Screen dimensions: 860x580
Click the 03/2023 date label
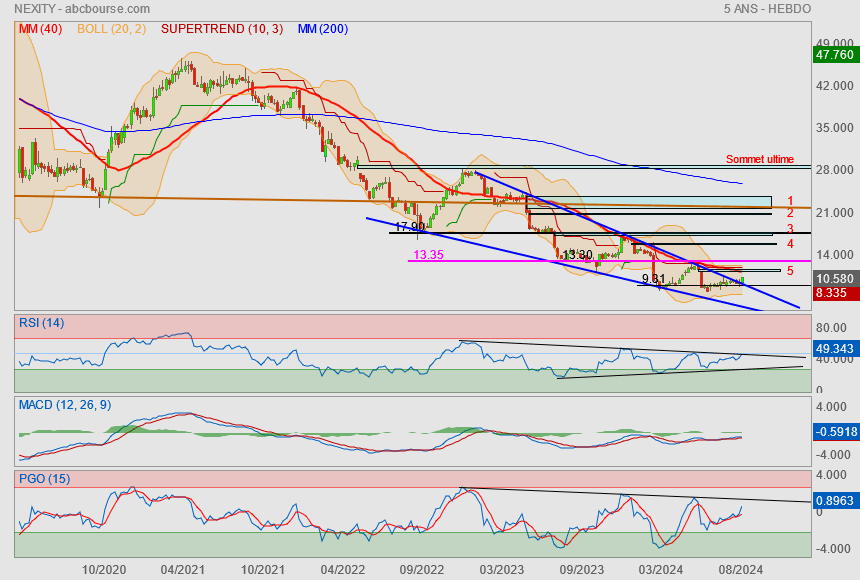click(x=502, y=570)
